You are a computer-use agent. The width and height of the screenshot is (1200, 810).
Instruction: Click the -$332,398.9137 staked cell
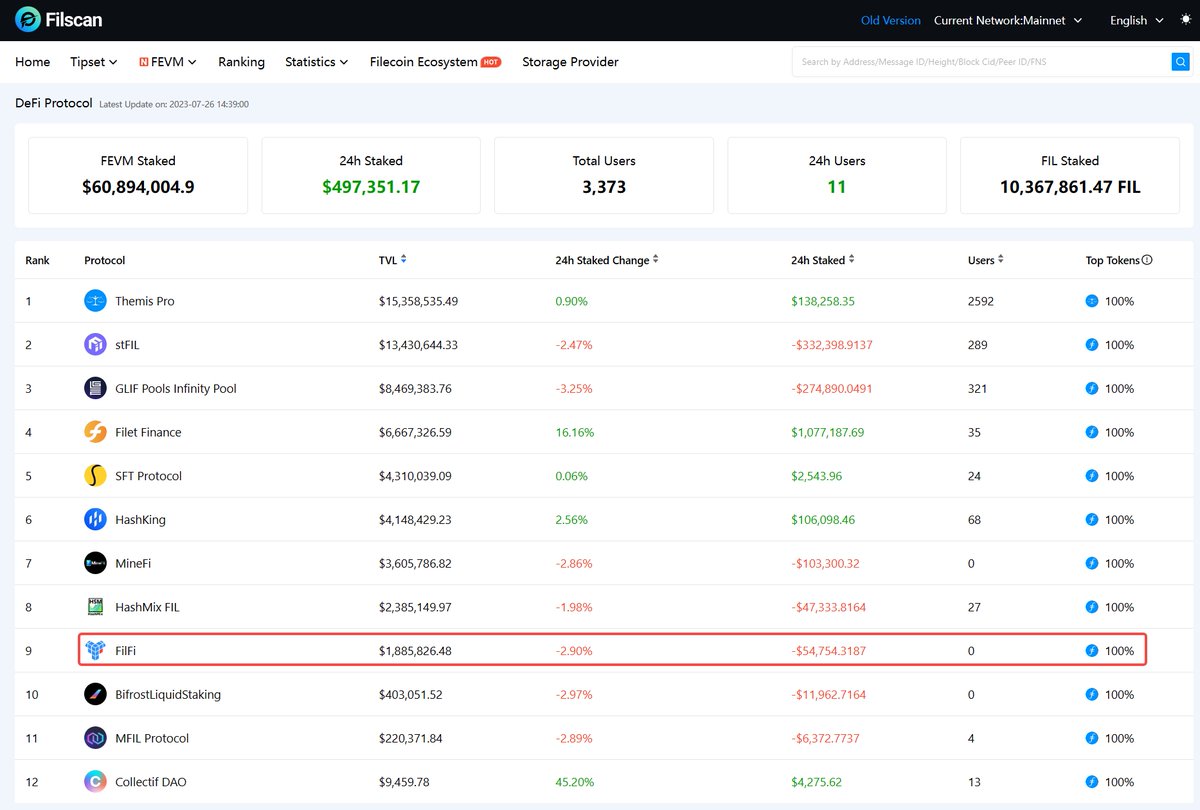(x=832, y=345)
